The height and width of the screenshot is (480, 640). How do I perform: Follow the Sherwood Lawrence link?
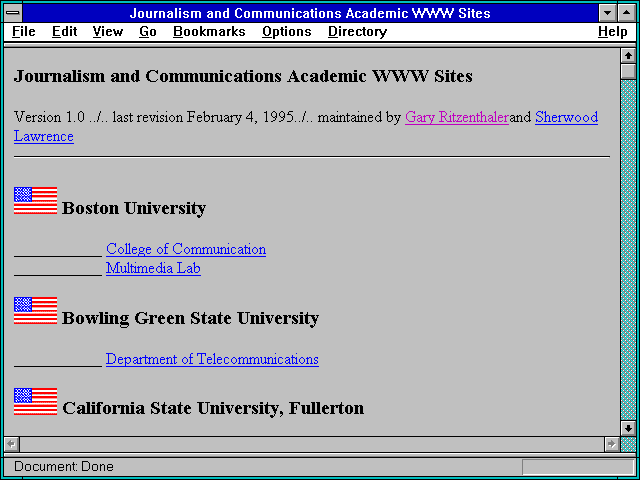click(567, 118)
